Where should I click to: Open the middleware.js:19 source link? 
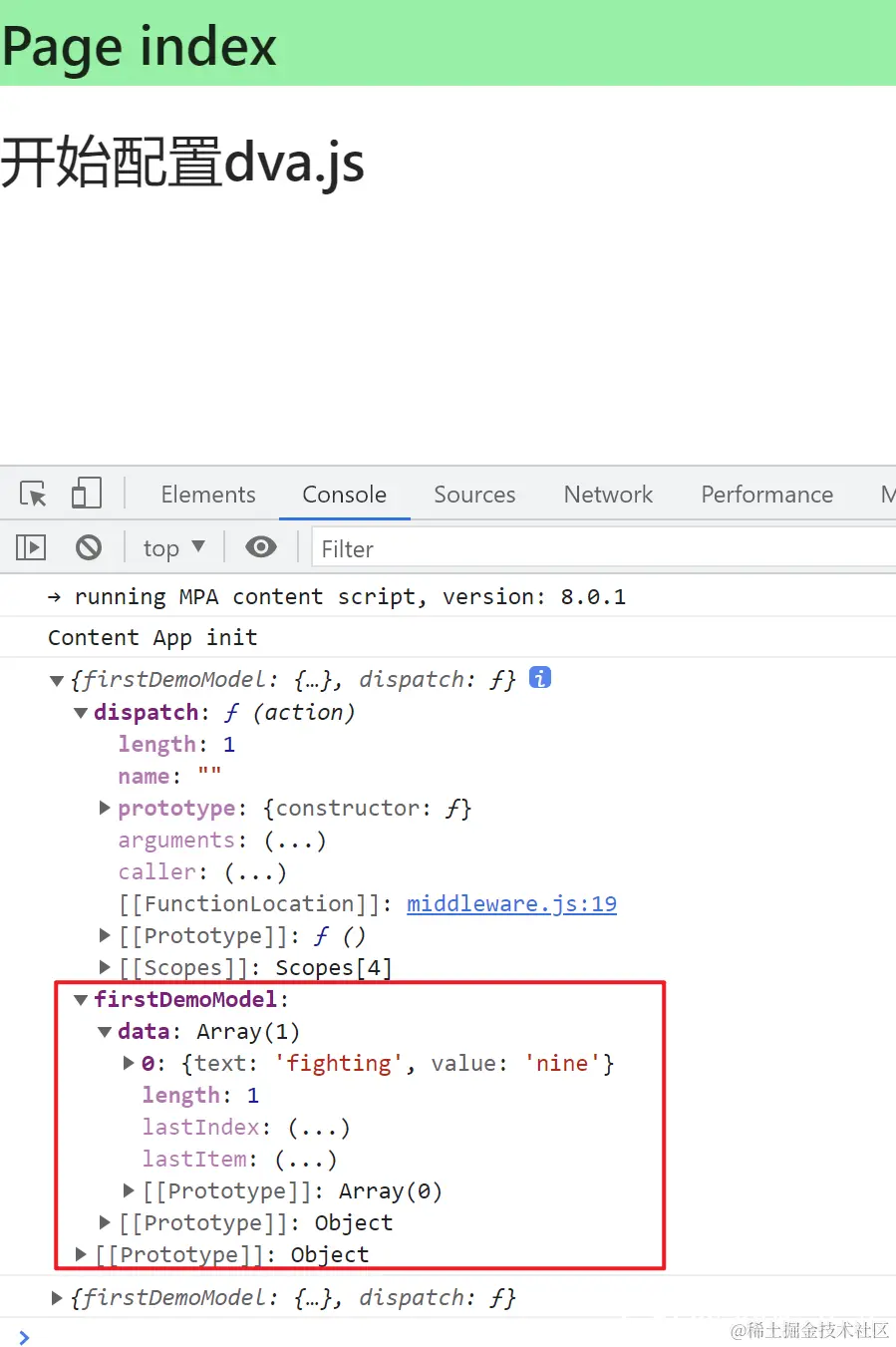click(511, 903)
